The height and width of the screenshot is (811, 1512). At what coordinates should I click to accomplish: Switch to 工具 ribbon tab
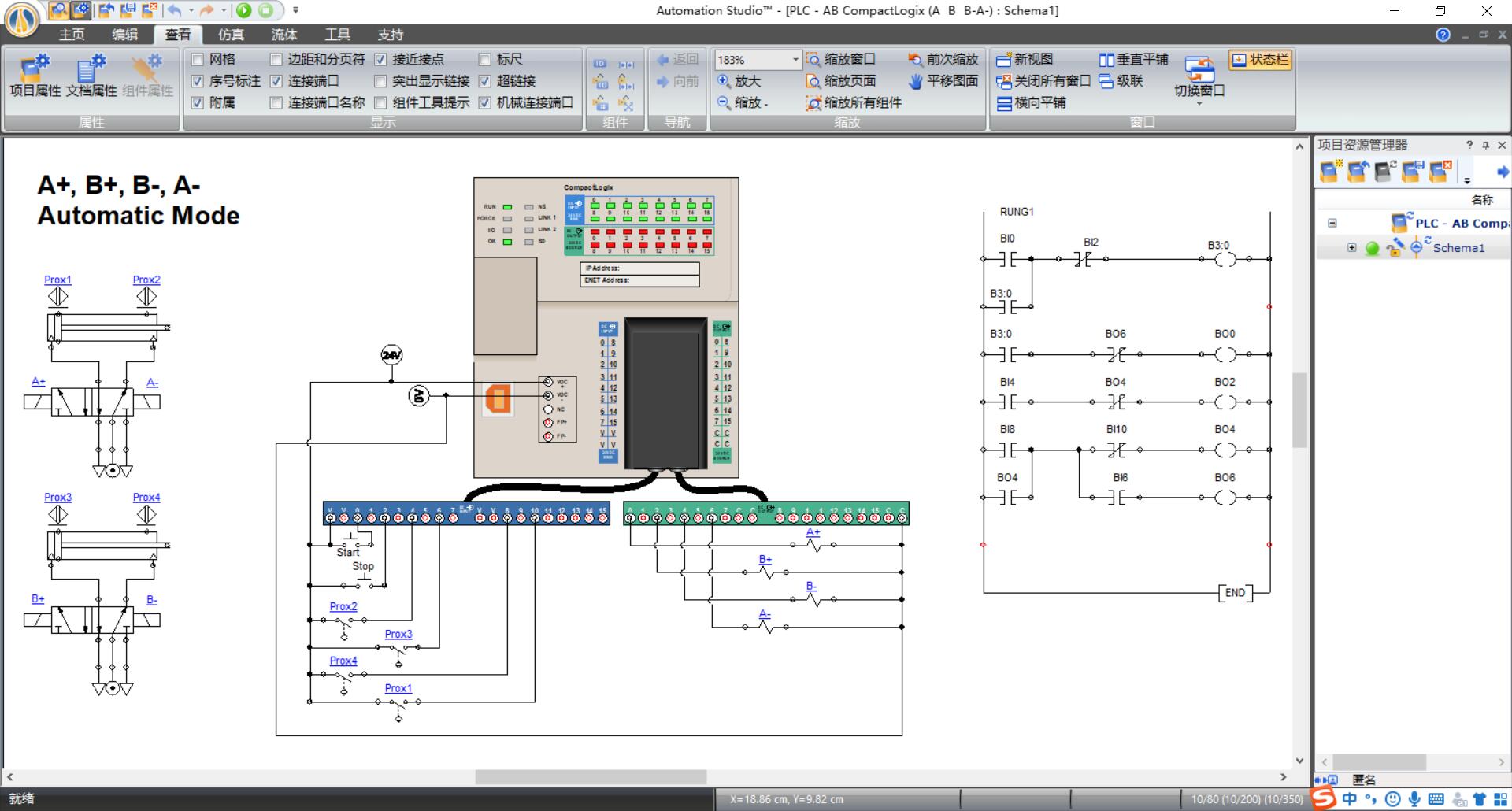337,35
